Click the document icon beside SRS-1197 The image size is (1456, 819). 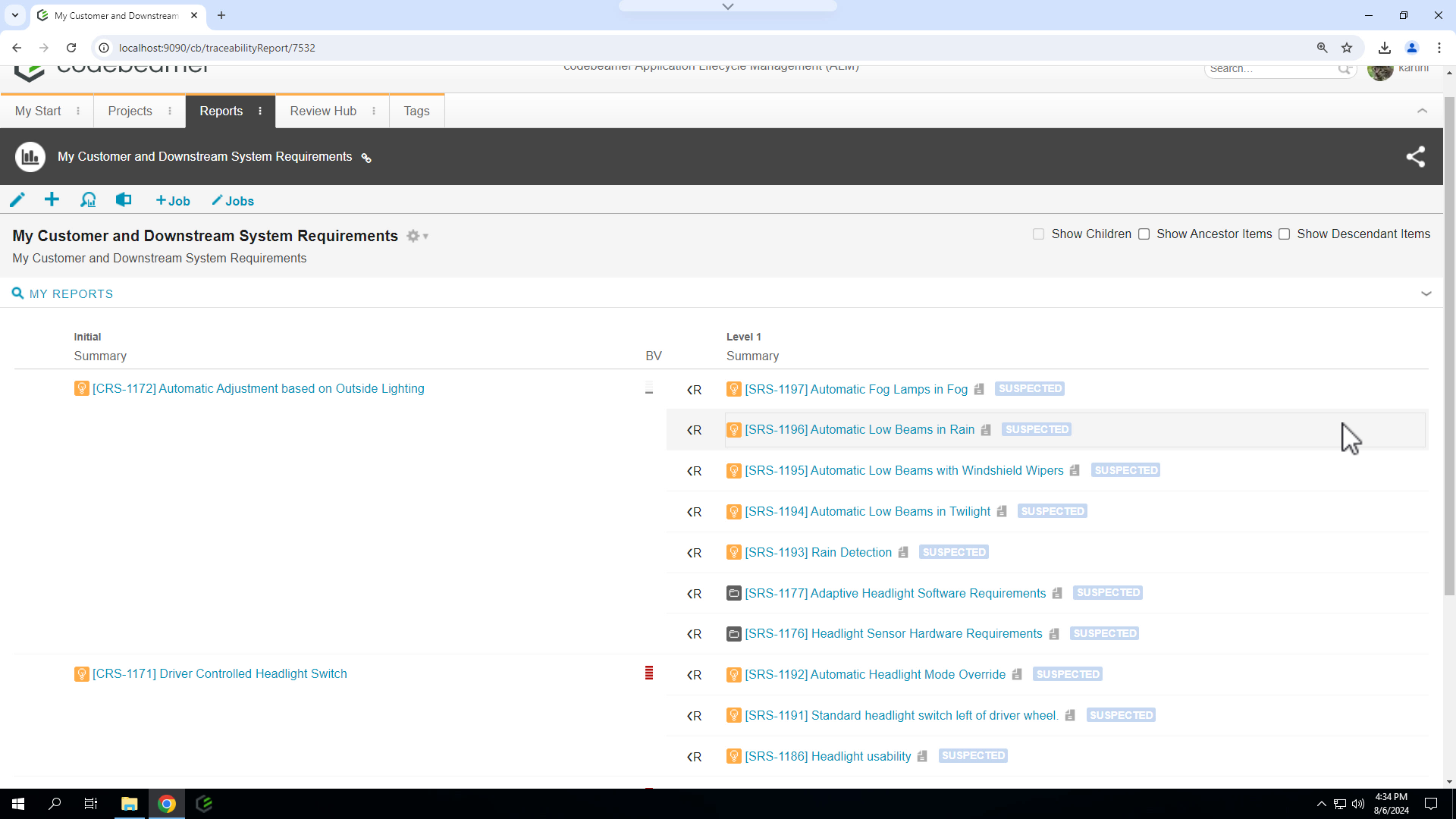coord(979,389)
